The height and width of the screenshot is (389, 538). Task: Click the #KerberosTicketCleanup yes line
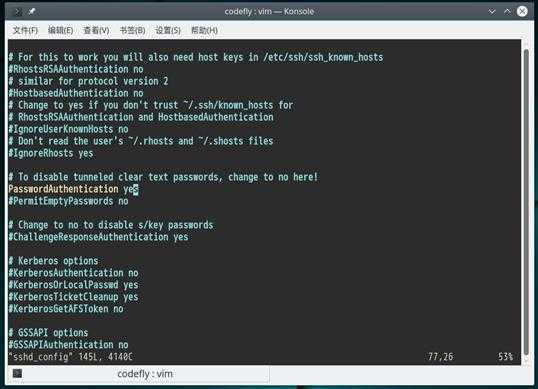(x=73, y=297)
